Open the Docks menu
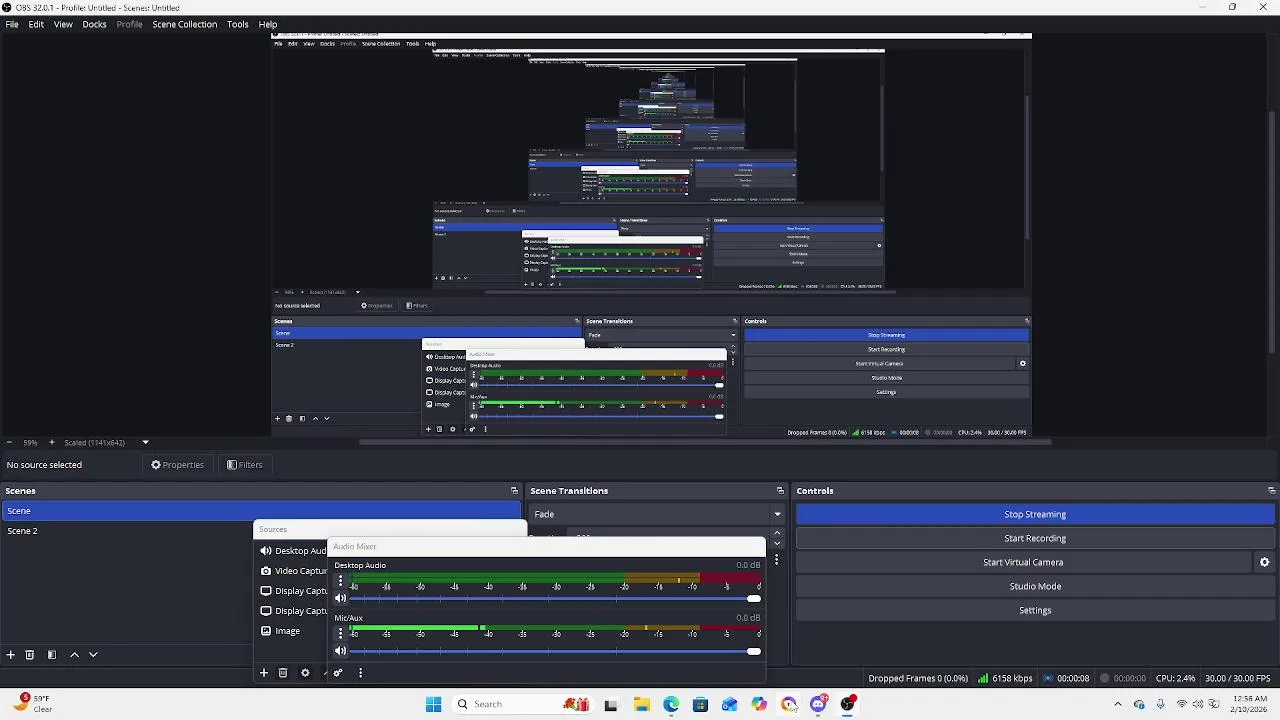This screenshot has width=1280, height=720. 94,24
